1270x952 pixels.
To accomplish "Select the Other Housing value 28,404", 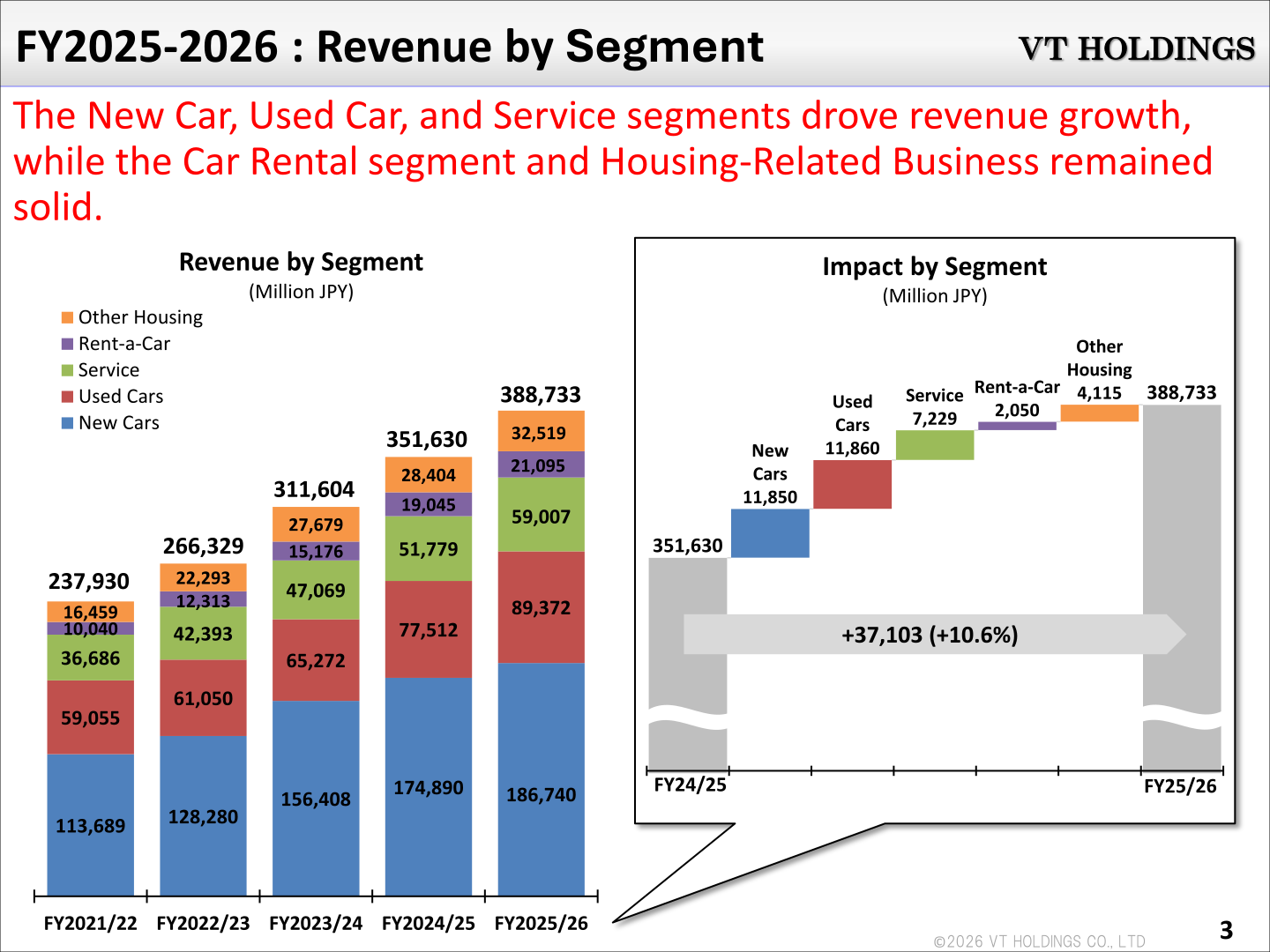I will point(429,475).
